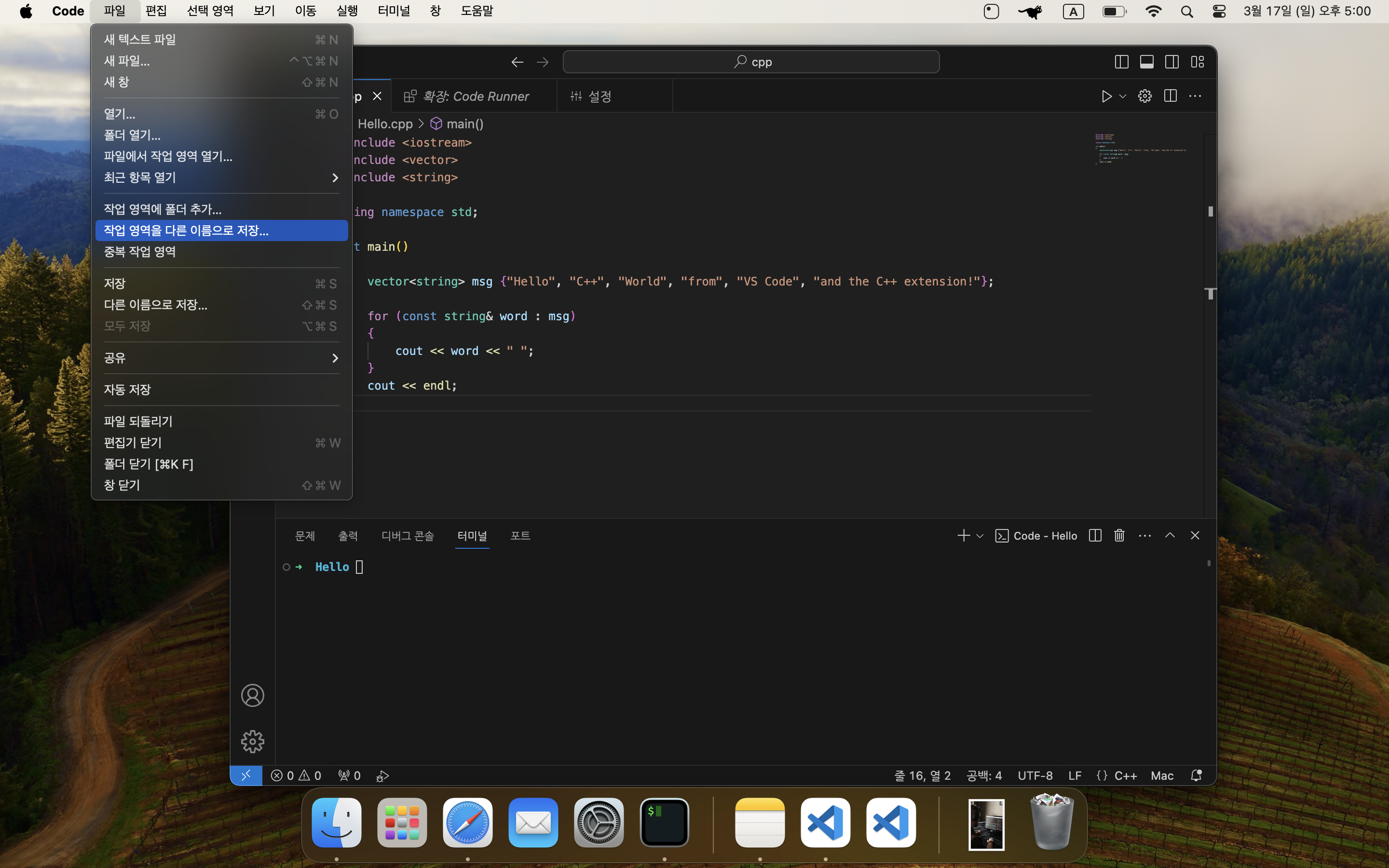Click the 'cpp' command center search field
This screenshot has width=1389, height=868.
(x=751, y=62)
